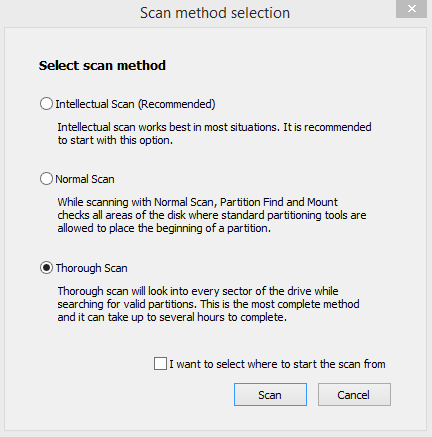Click the words 'Partition Find and Mount'

(279, 202)
